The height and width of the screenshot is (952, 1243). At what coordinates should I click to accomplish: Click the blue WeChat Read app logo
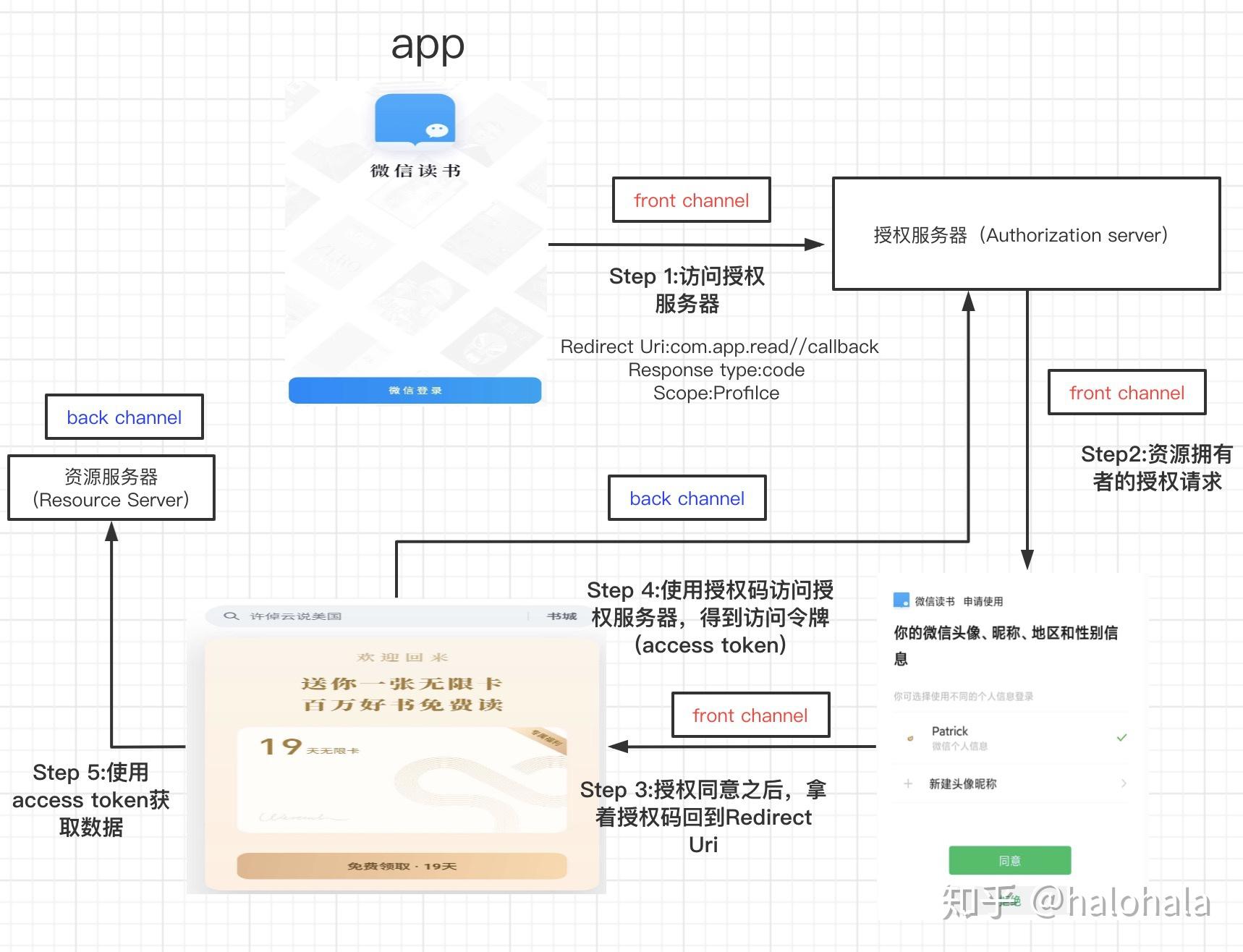[415, 120]
